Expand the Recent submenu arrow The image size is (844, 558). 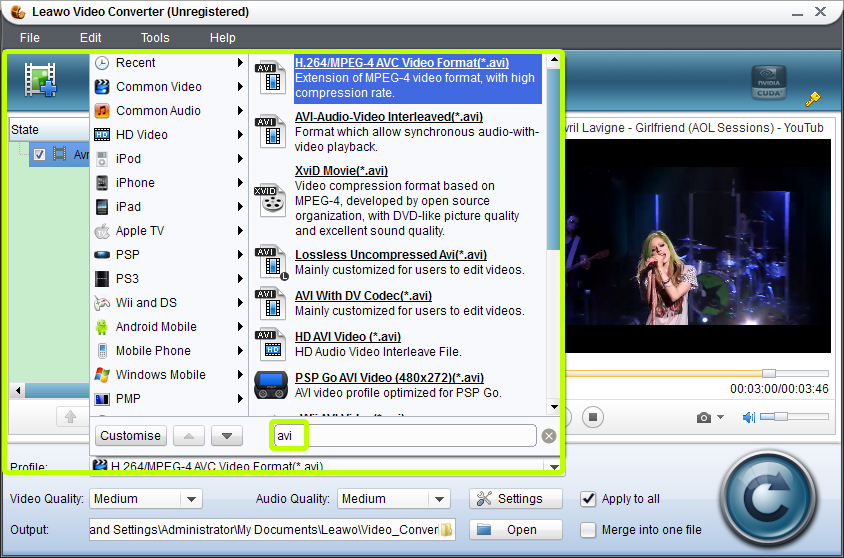click(240, 63)
